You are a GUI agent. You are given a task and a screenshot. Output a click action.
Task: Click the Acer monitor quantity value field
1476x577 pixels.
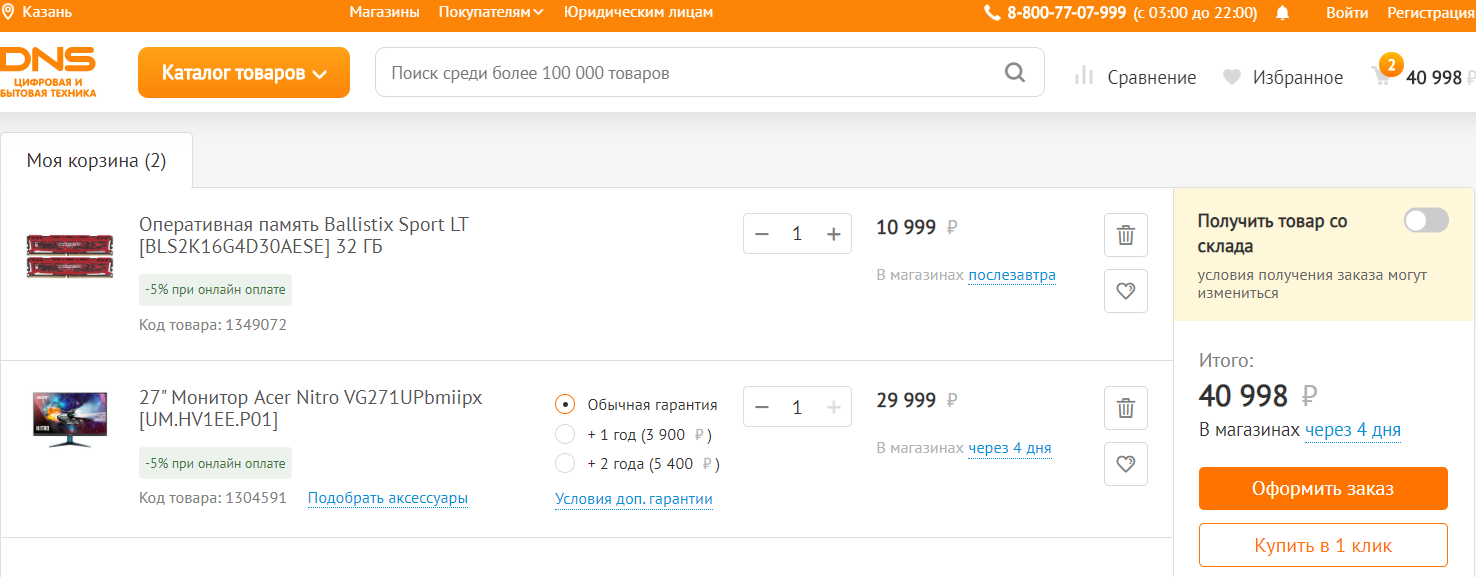797,407
